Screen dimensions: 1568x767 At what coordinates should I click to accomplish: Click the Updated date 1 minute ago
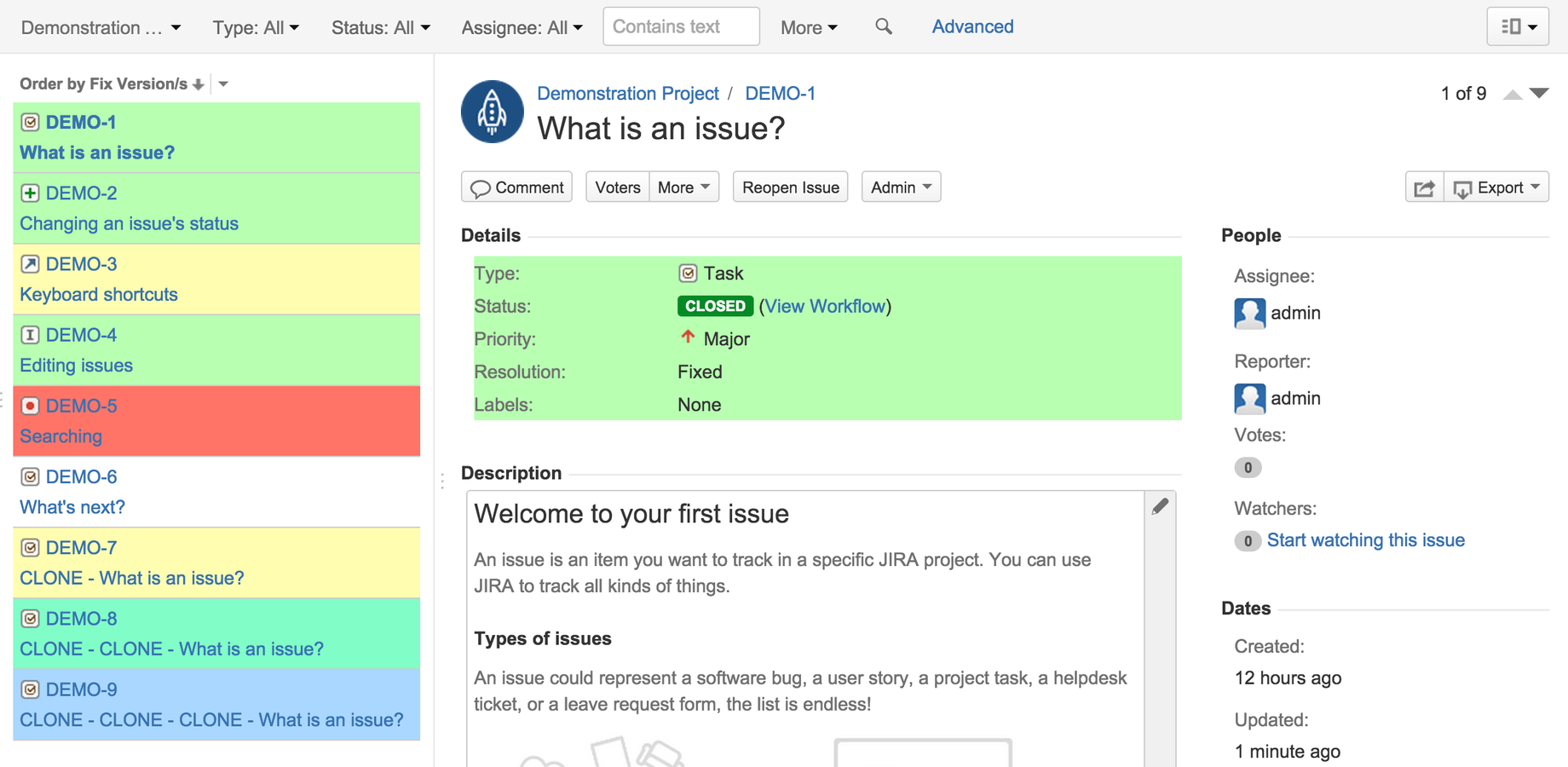[1287, 752]
